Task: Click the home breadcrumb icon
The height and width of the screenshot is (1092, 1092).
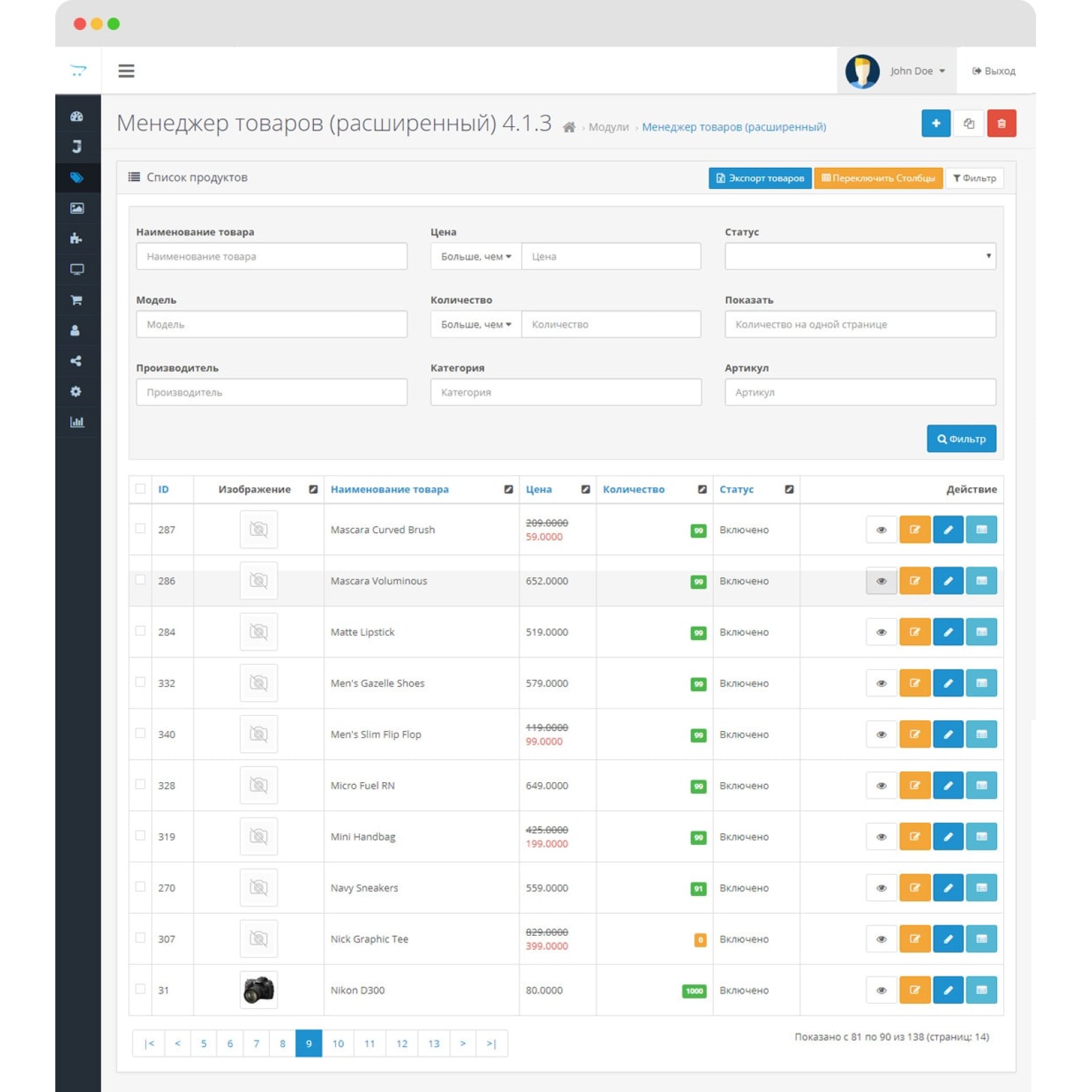Action: (x=569, y=127)
